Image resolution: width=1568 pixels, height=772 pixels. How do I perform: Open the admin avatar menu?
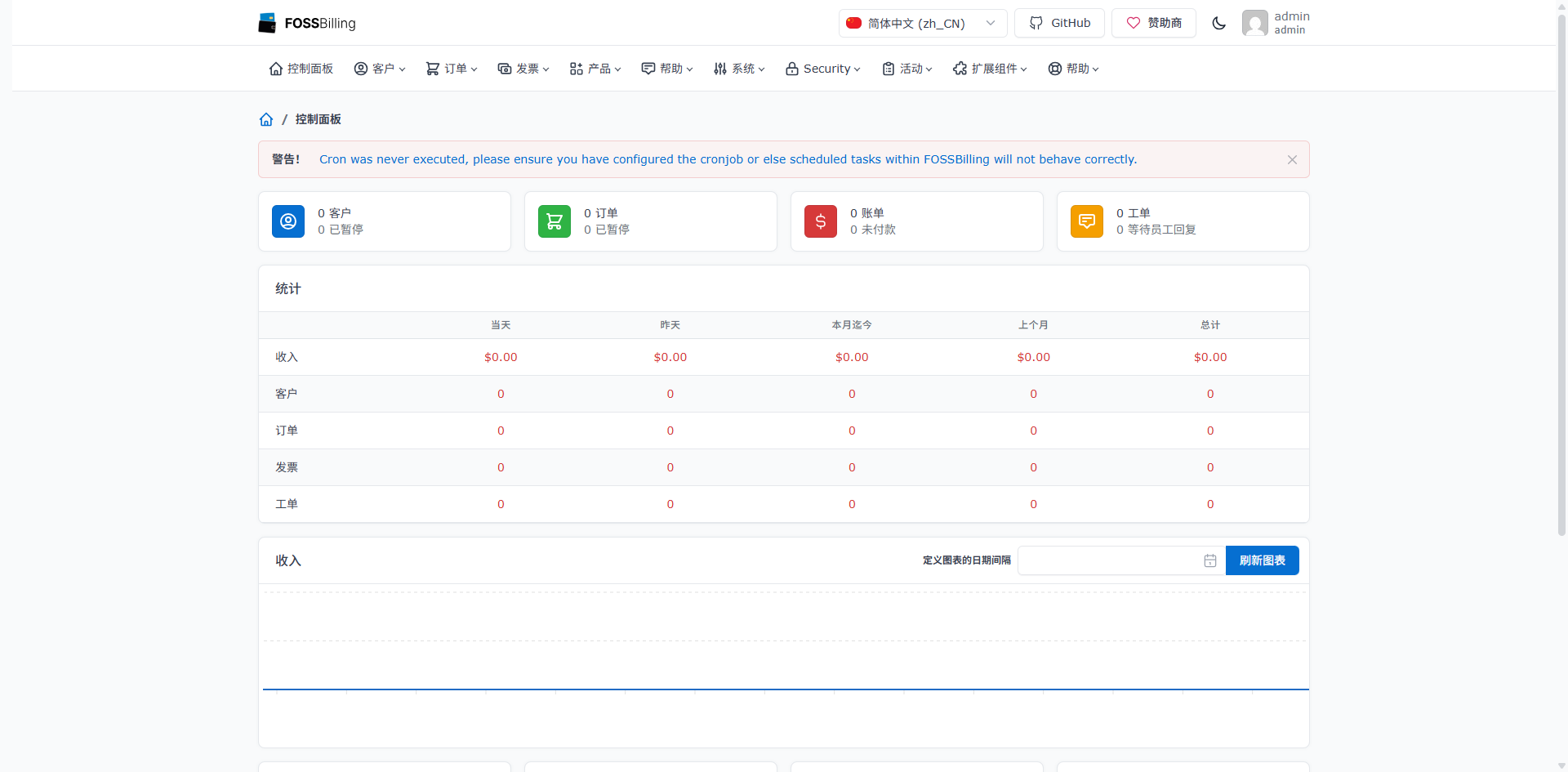1276,23
